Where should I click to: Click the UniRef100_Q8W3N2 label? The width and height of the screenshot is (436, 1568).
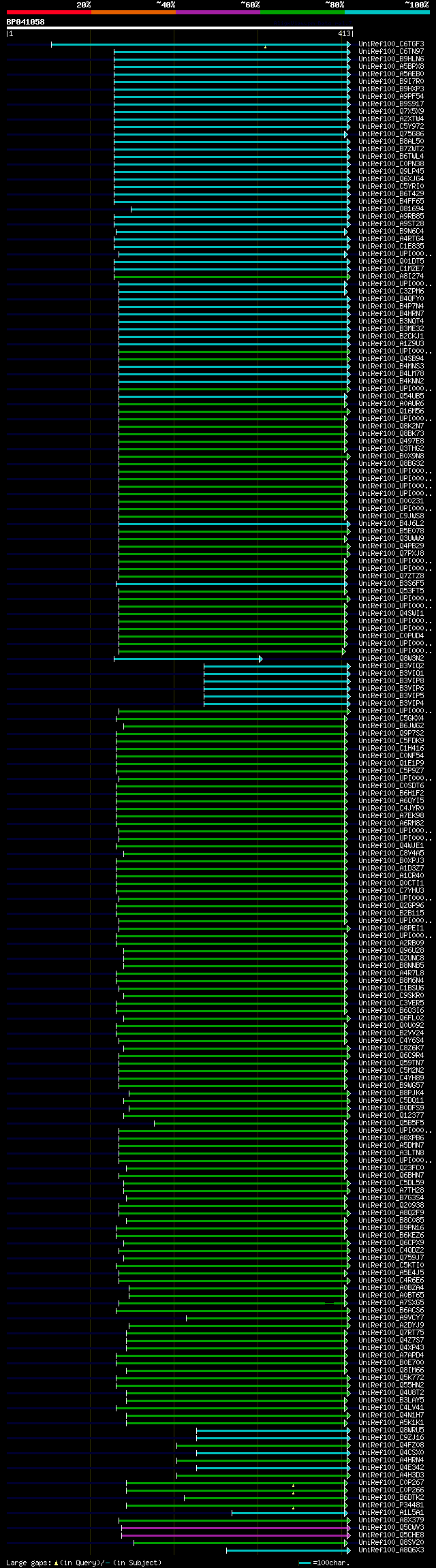pyautogui.click(x=391, y=659)
